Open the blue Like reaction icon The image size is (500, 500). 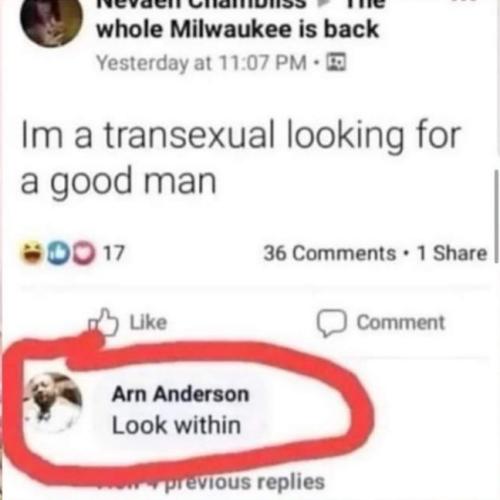[x=60, y=254]
